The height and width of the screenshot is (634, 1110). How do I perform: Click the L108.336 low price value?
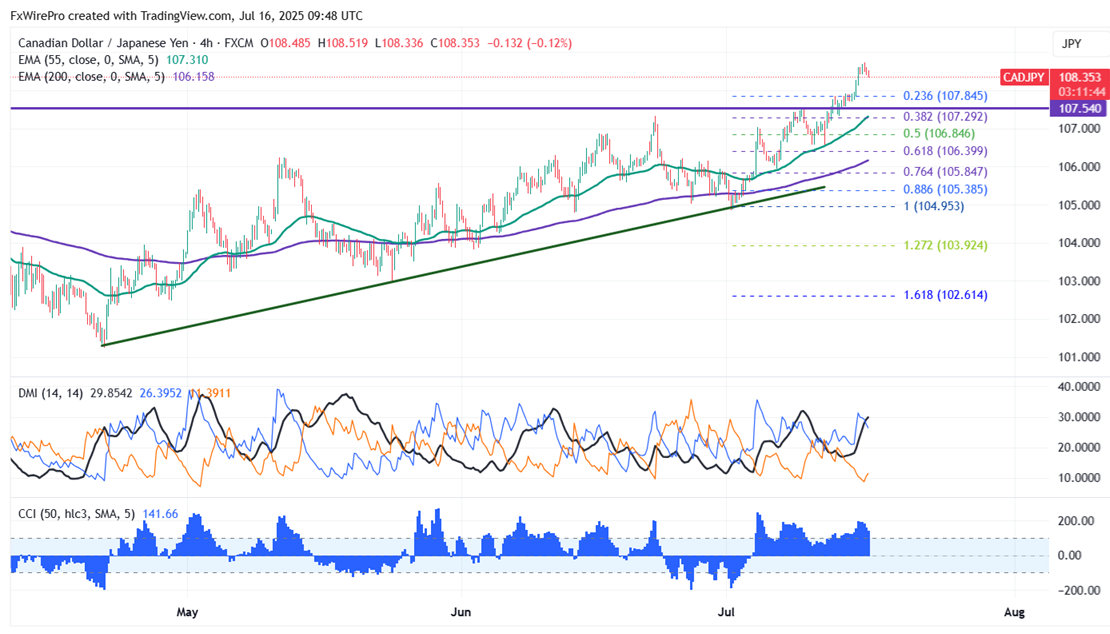click(x=399, y=43)
